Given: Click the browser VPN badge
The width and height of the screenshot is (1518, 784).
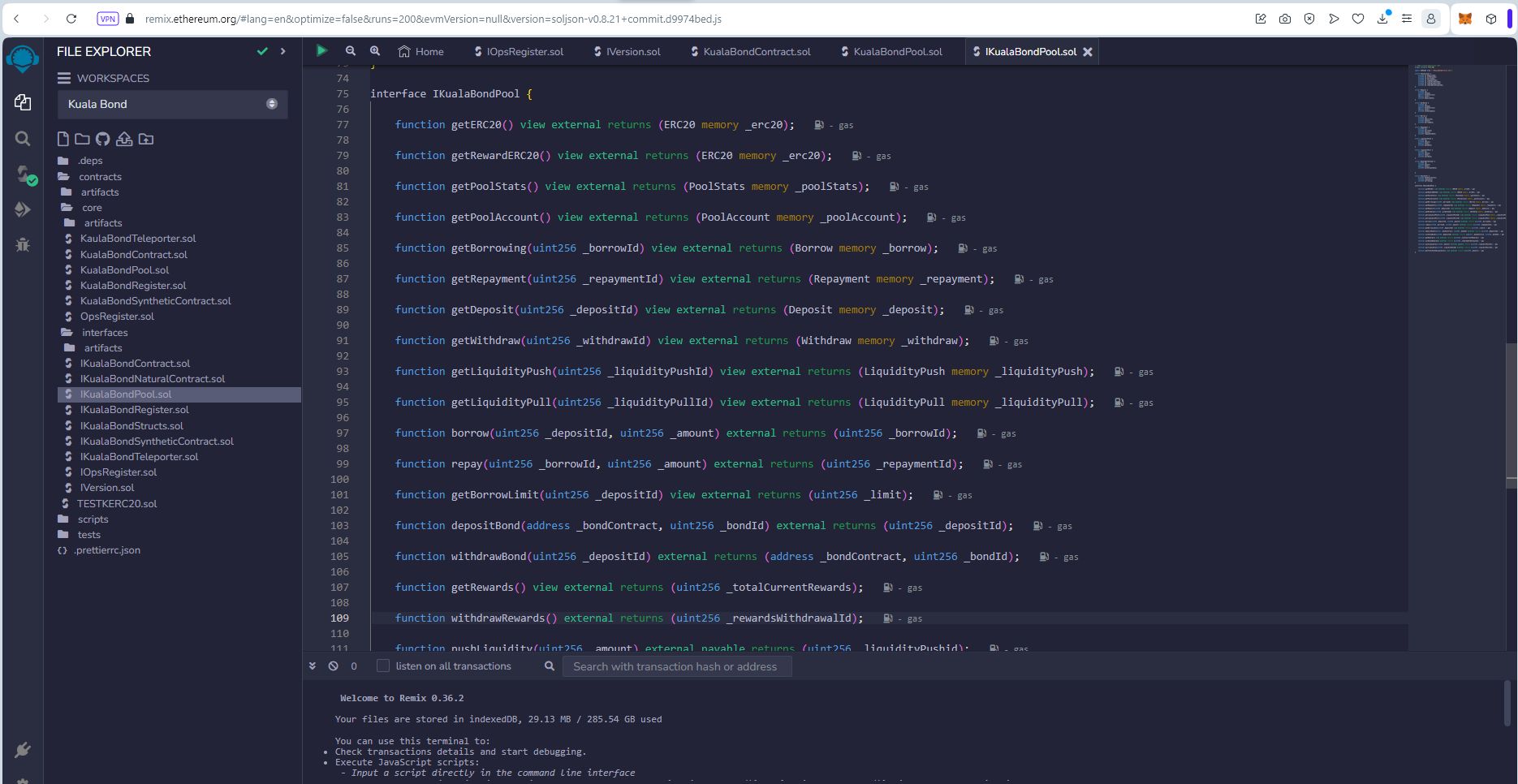Looking at the screenshot, I should click(x=107, y=18).
